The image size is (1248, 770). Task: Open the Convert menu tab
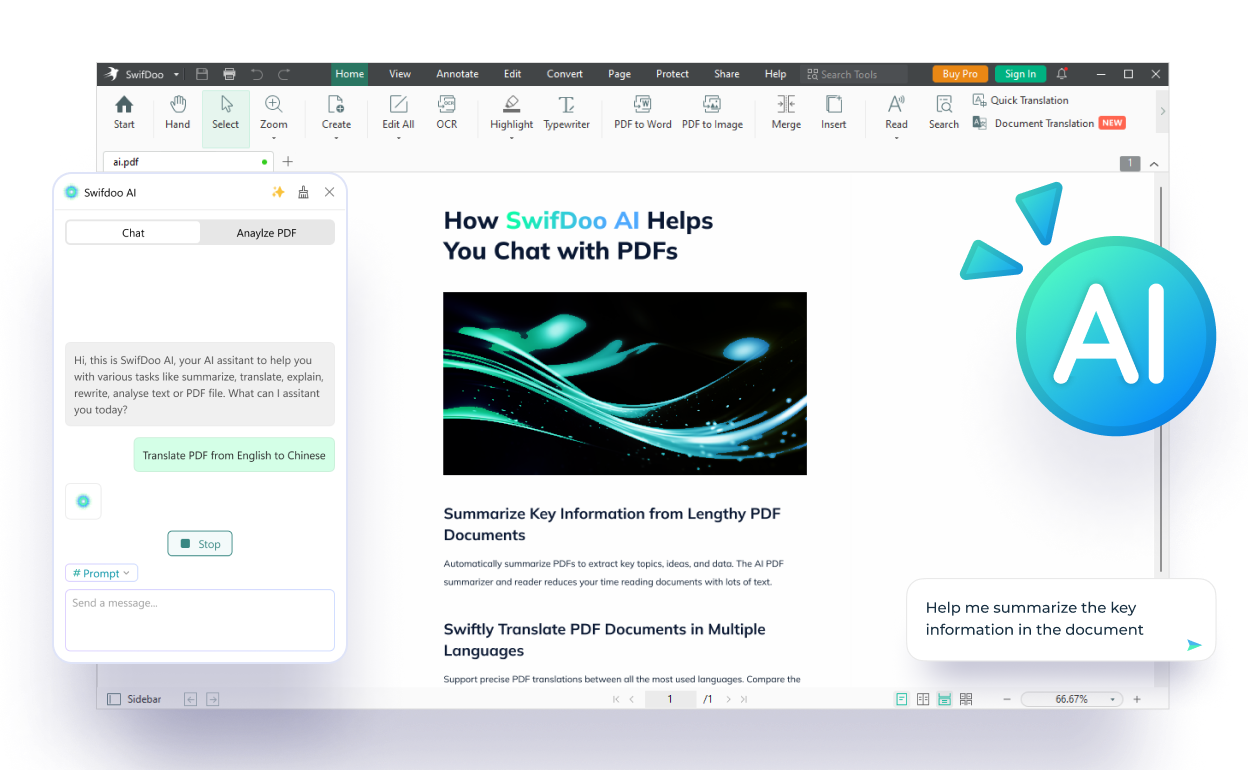[x=564, y=74]
